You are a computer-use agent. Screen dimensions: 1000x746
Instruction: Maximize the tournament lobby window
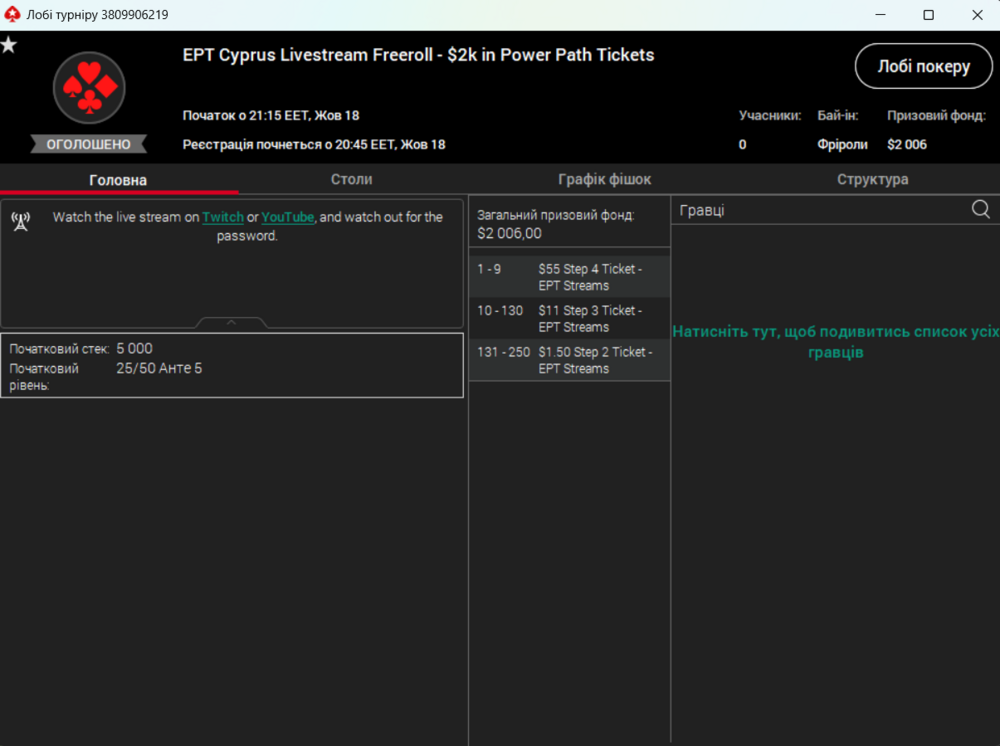(x=929, y=15)
